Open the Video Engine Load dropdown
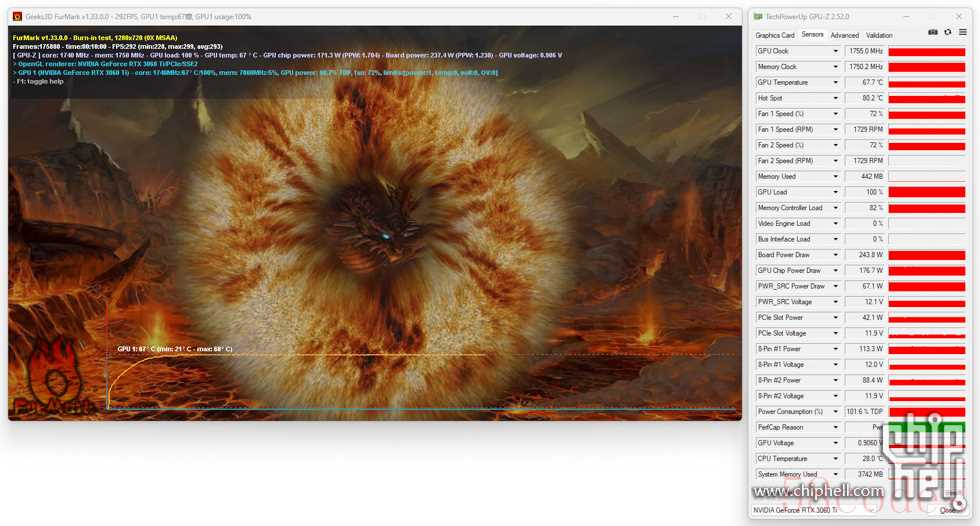This screenshot has height=526, width=980. [x=835, y=224]
